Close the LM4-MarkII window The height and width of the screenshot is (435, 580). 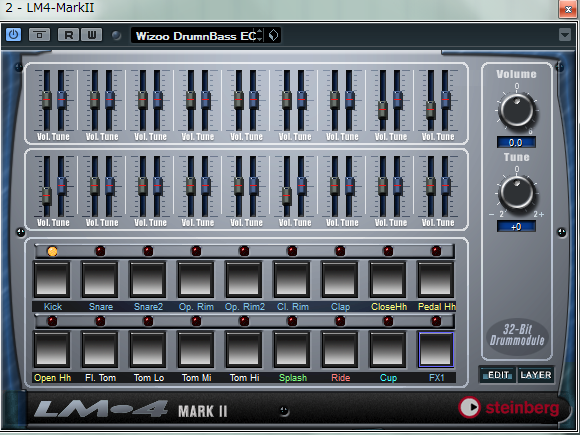click(568, 9)
